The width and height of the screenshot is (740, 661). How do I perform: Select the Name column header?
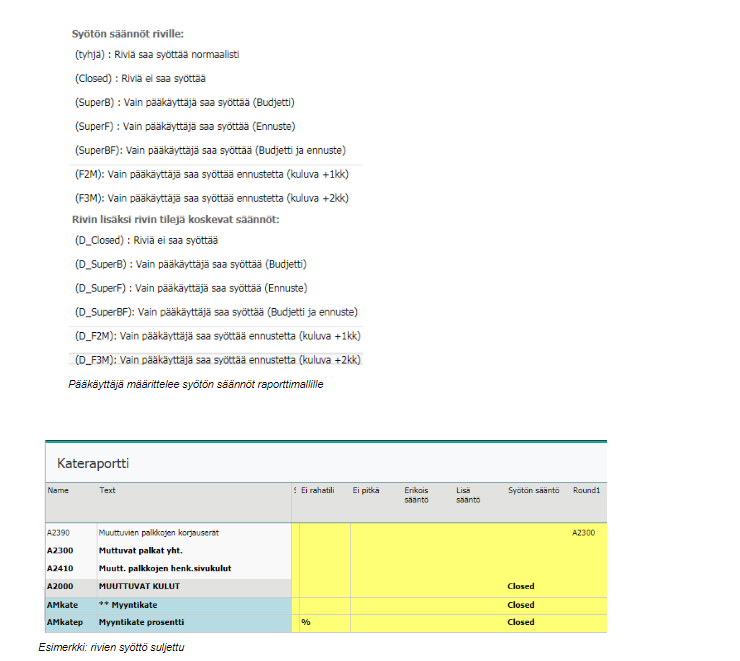57,490
